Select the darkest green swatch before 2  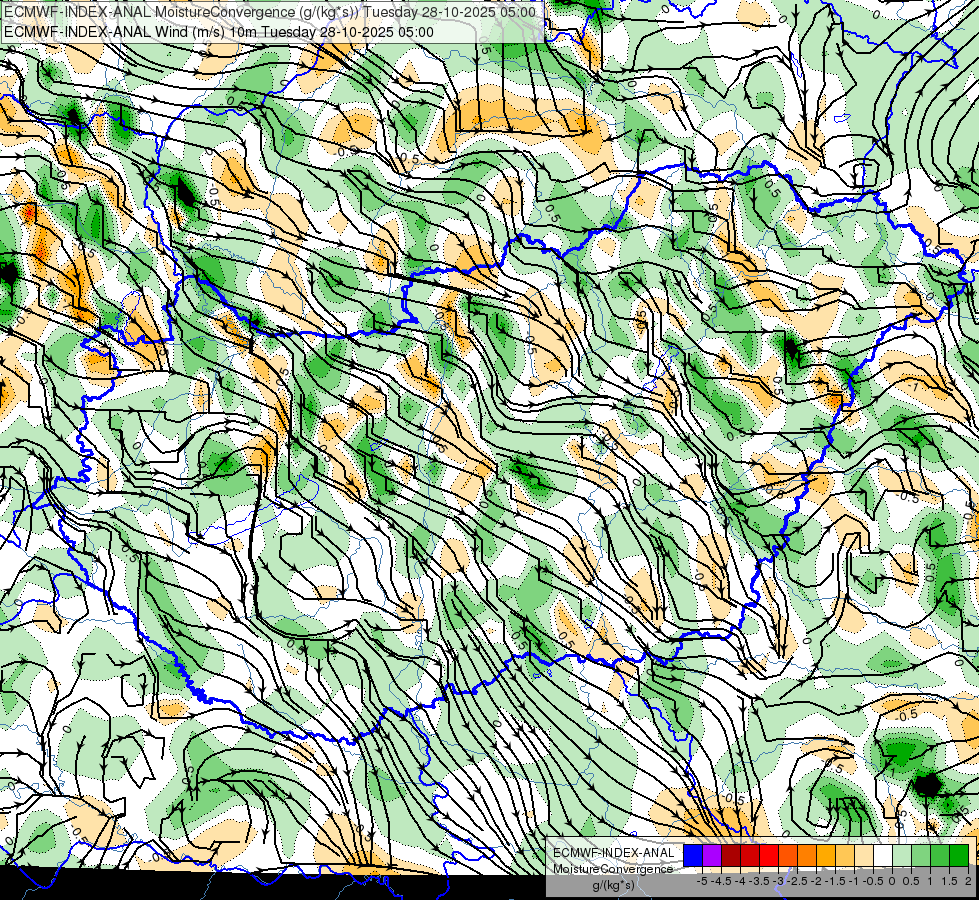click(x=960, y=855)
